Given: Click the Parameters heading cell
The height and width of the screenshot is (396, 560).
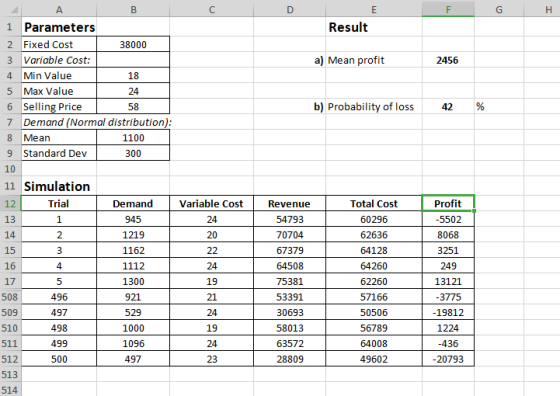Looking at the screenshot, I should 59,27.
